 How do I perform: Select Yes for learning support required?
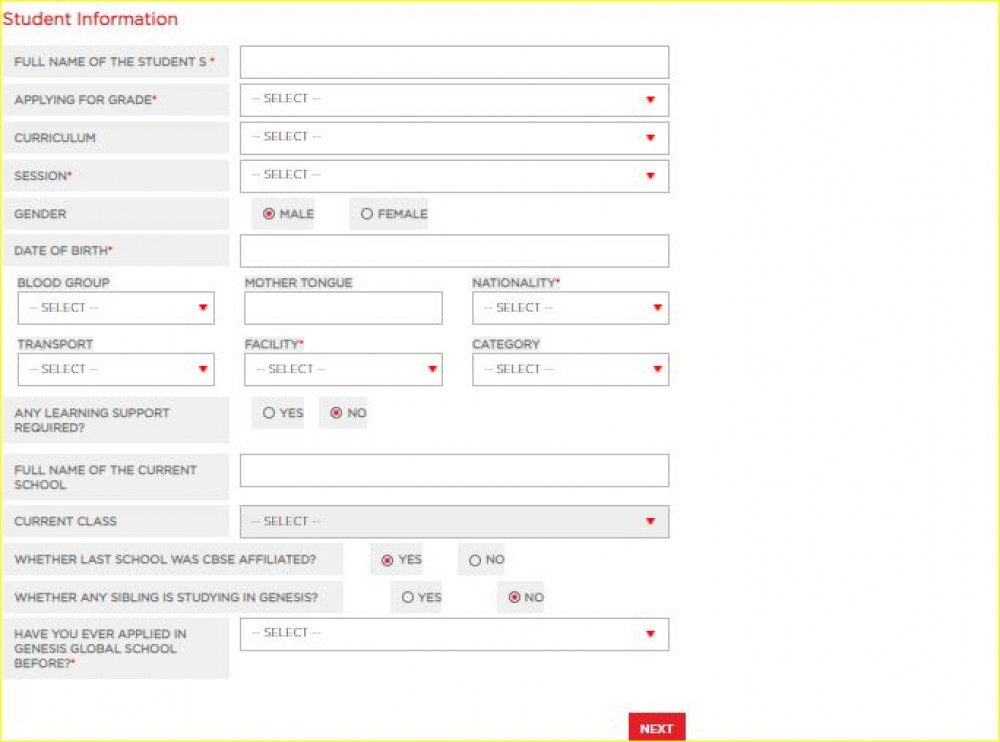[269, 413]
